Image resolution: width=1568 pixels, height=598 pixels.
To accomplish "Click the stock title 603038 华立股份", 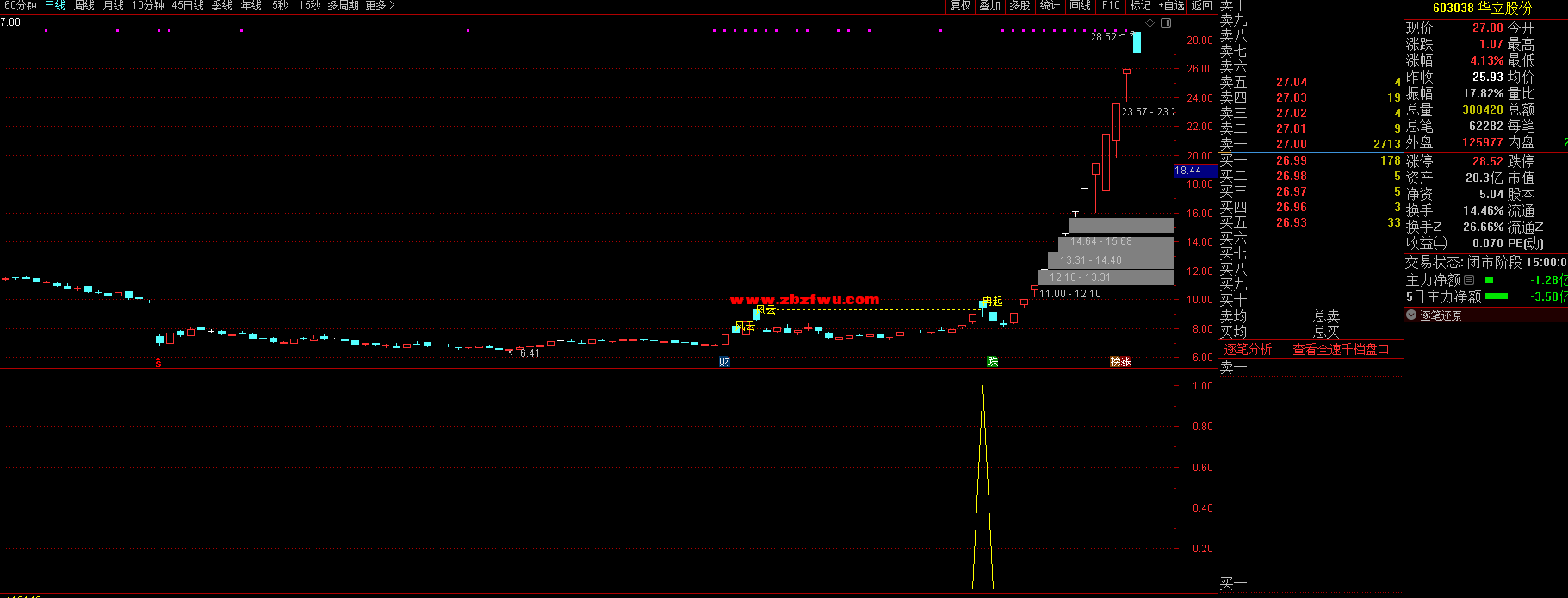I will [x=1483, y=8].
